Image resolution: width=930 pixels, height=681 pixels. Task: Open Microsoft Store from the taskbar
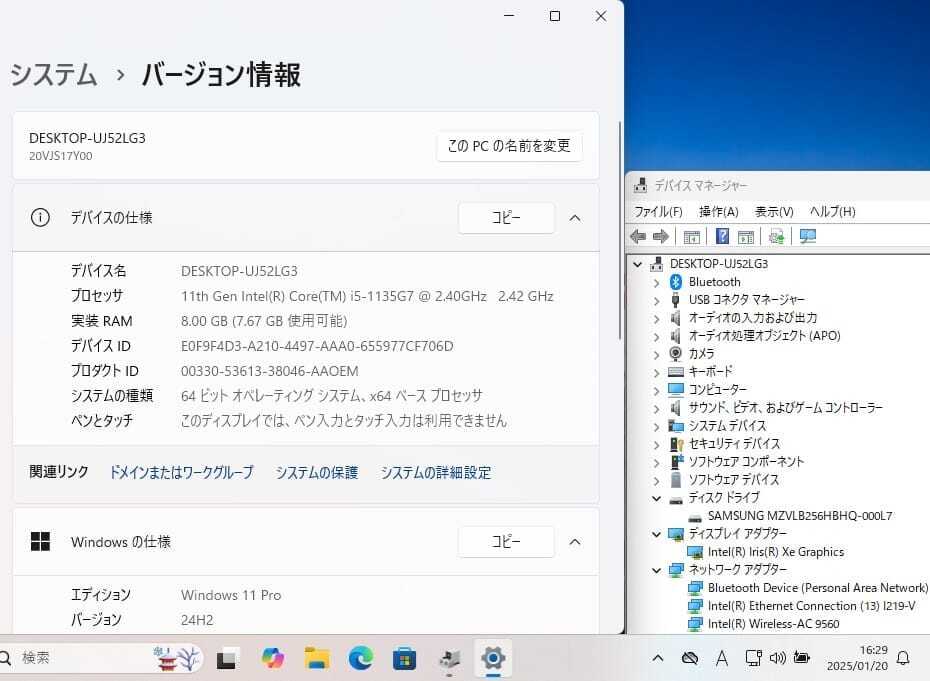tap(405, 658)
